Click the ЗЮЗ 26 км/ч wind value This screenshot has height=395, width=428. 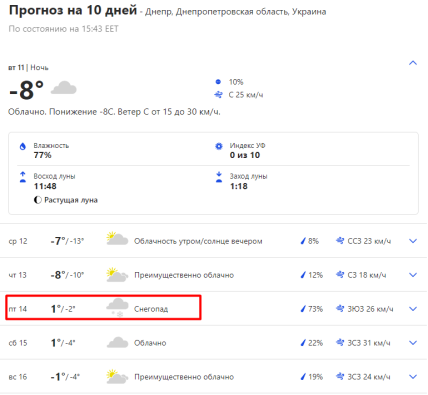[370, 309]
